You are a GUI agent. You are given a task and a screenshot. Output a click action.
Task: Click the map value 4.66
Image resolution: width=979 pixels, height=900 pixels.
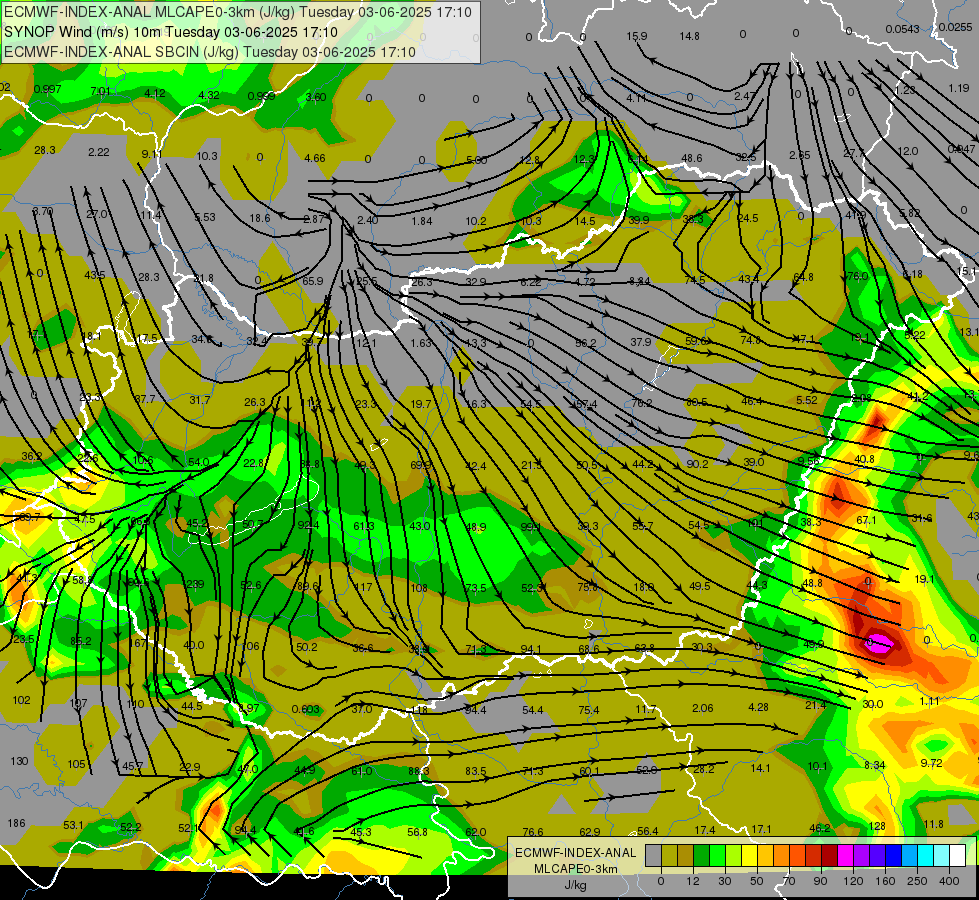point(315,158)
